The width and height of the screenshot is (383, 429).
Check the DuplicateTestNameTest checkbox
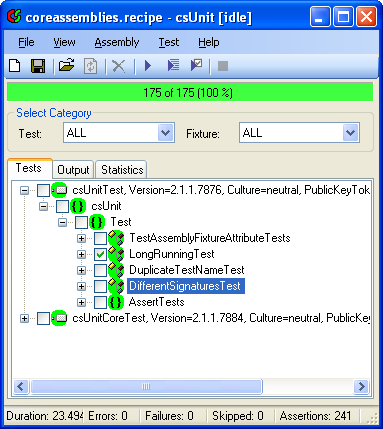pos(100,270)
